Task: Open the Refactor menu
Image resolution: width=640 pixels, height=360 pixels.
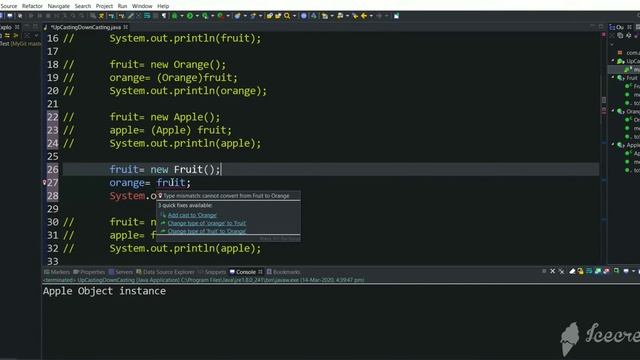Action: (x=32, y=6)
